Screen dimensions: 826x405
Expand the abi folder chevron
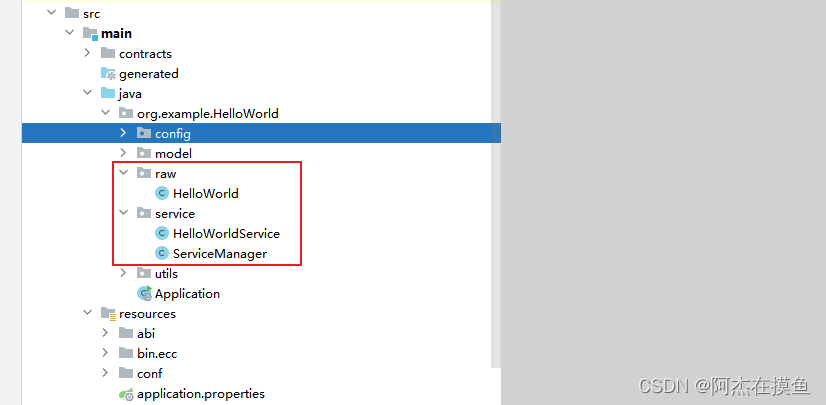click(105, 333)
